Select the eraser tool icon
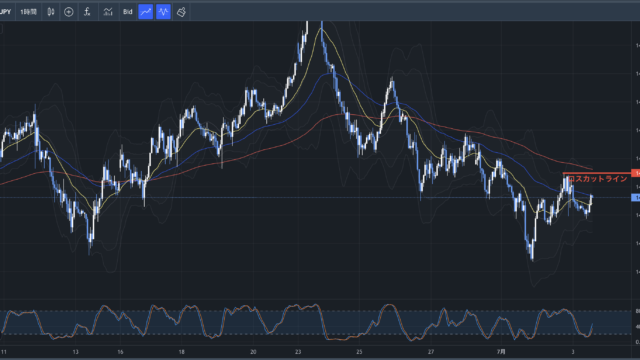The height and width of the screenshot is (360, 640). [x=181, y=12]
